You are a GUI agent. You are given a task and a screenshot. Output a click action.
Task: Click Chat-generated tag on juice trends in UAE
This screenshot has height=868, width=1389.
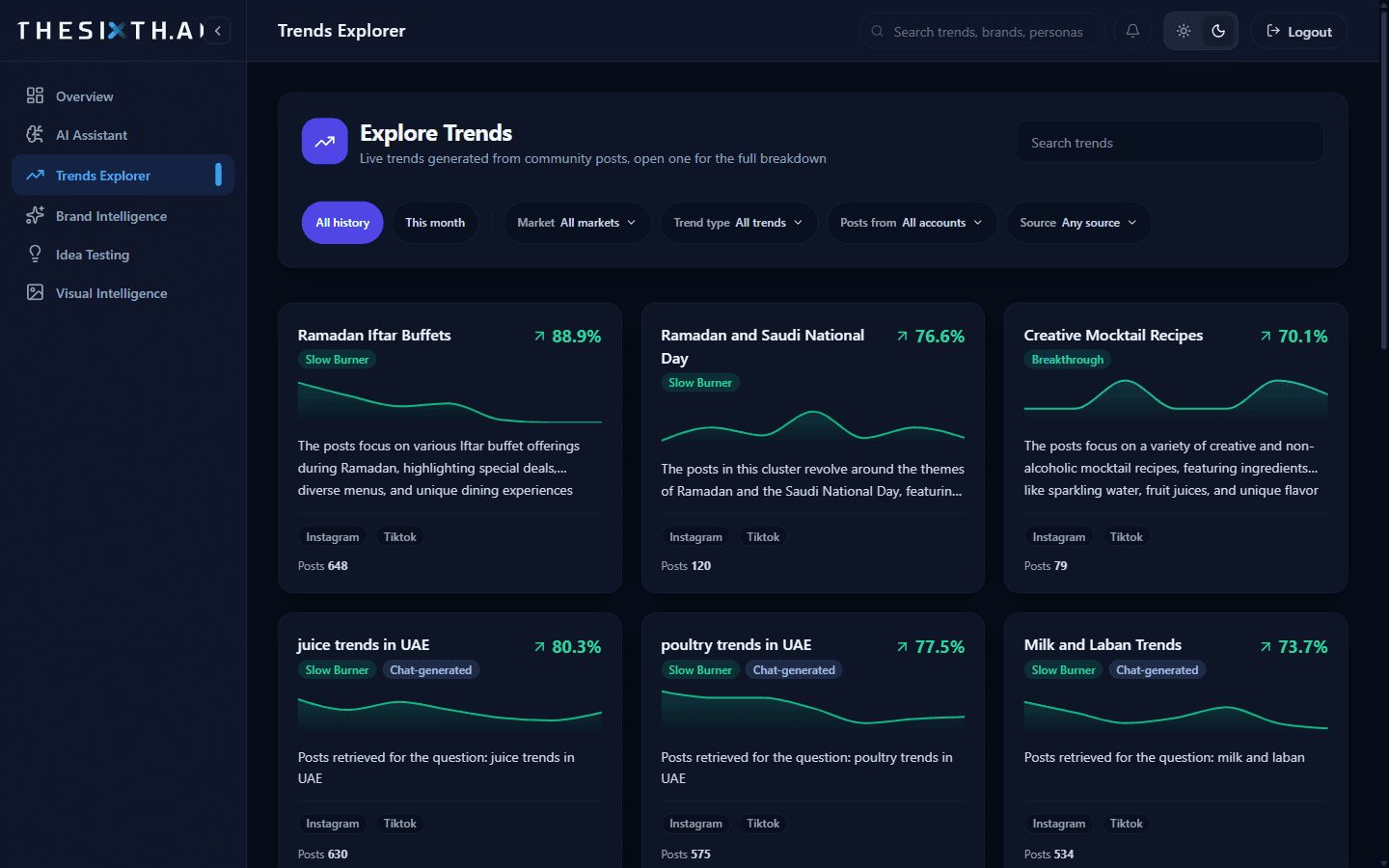click(430, 670)
